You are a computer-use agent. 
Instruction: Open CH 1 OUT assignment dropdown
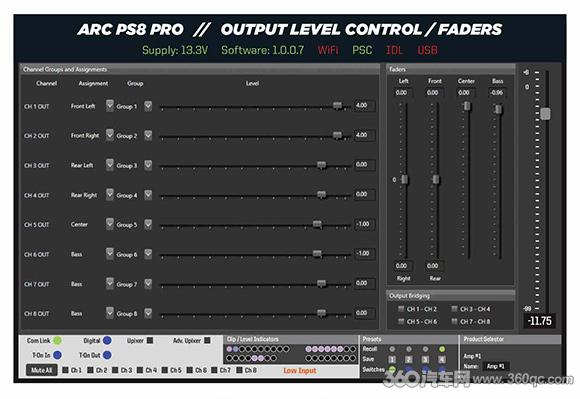click(109, 105)
